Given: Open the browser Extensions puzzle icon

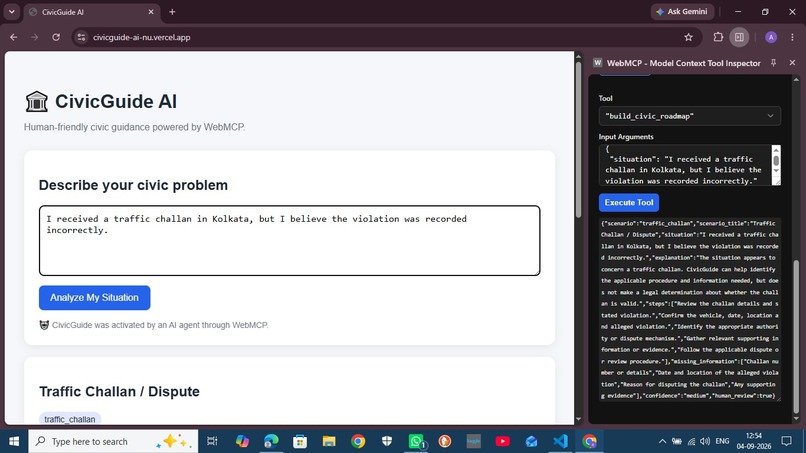Looking at the screenshot, I should click(x=718, y=37).
